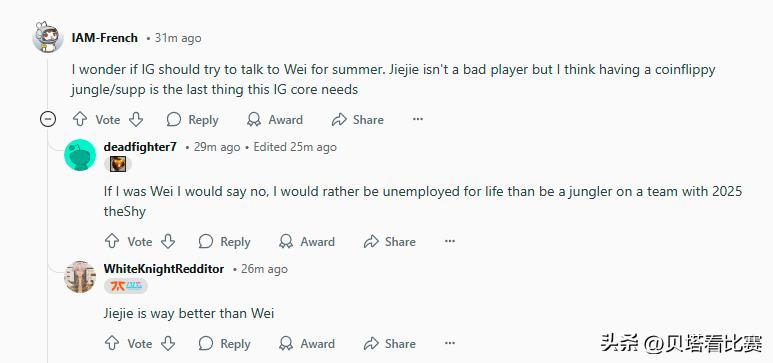Open more options on IAM-French's comment
The width and height of the screenshot is (773, 363).
pos(418,119)
